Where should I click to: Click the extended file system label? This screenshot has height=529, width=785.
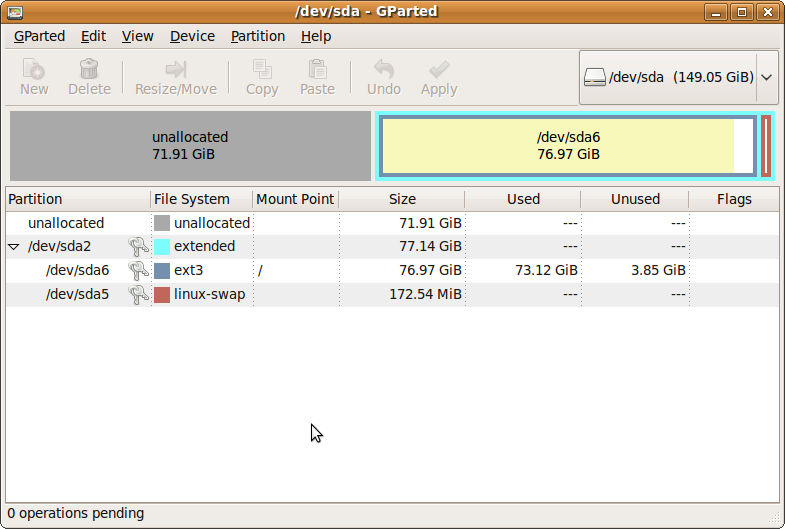click(204, 247)
